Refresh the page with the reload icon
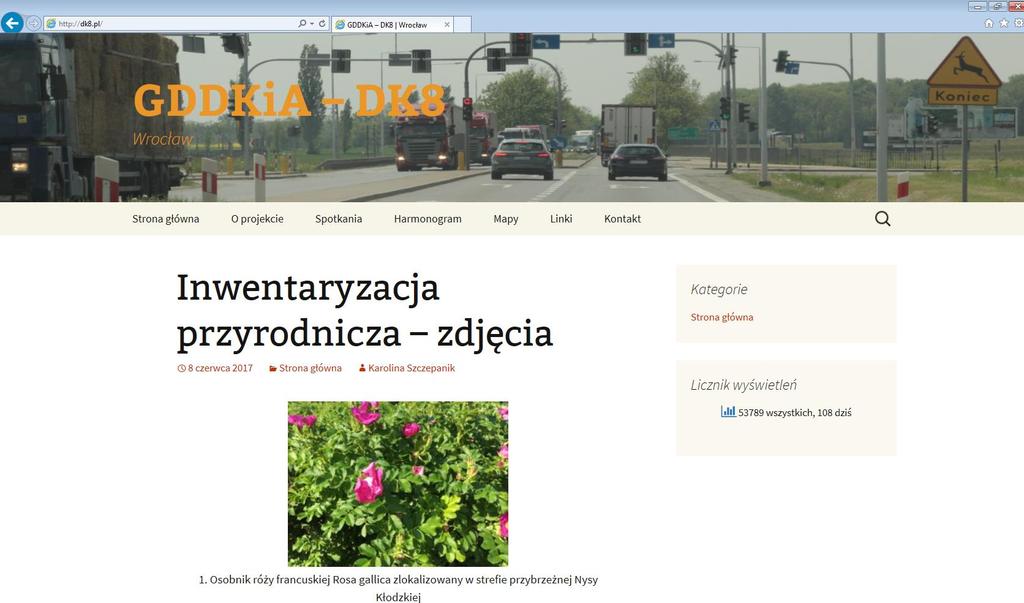1024x603 pixels. (x=322, y=24)
